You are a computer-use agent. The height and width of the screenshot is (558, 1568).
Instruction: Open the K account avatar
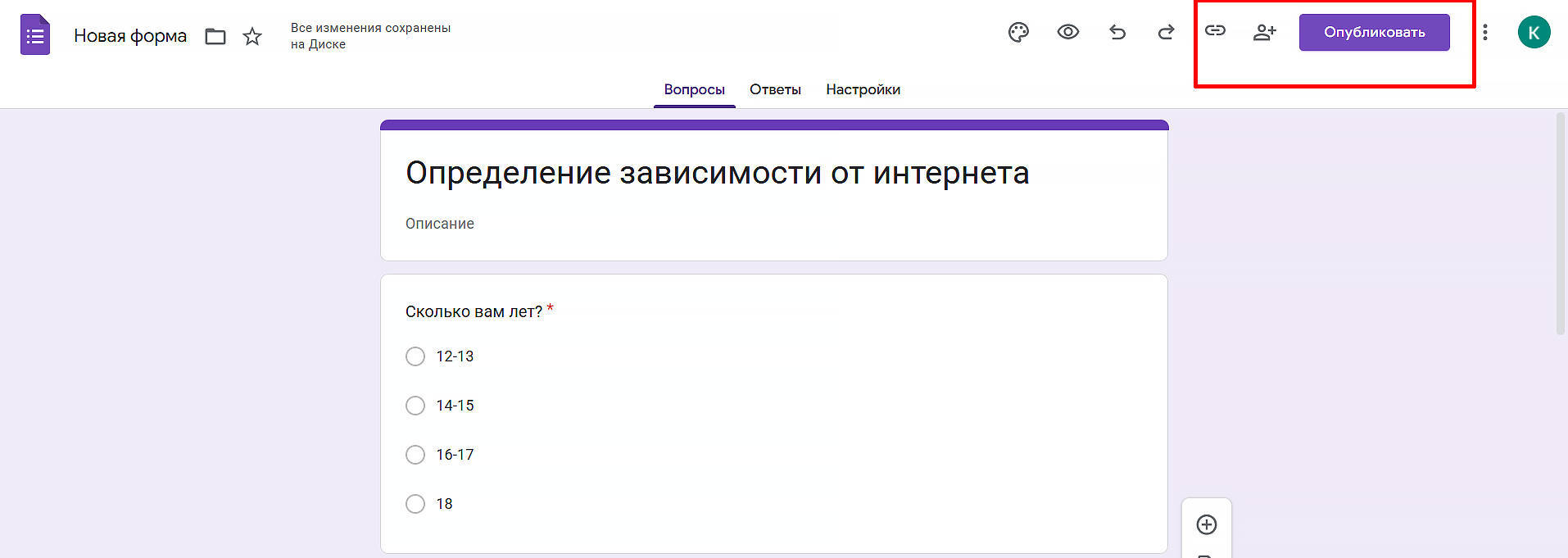pyautogui.click(x=1534, y=32)
